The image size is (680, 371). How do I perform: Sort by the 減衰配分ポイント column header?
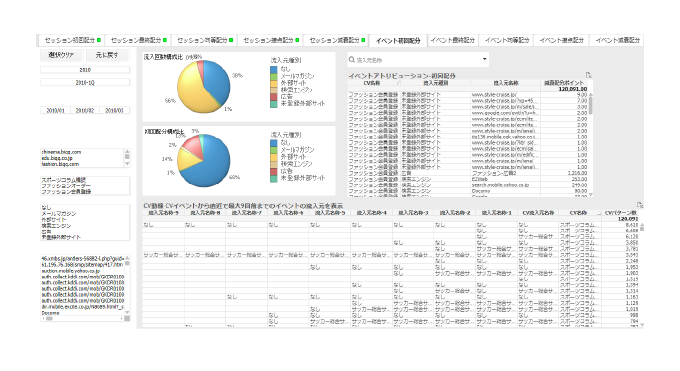(x=563, y=82)
